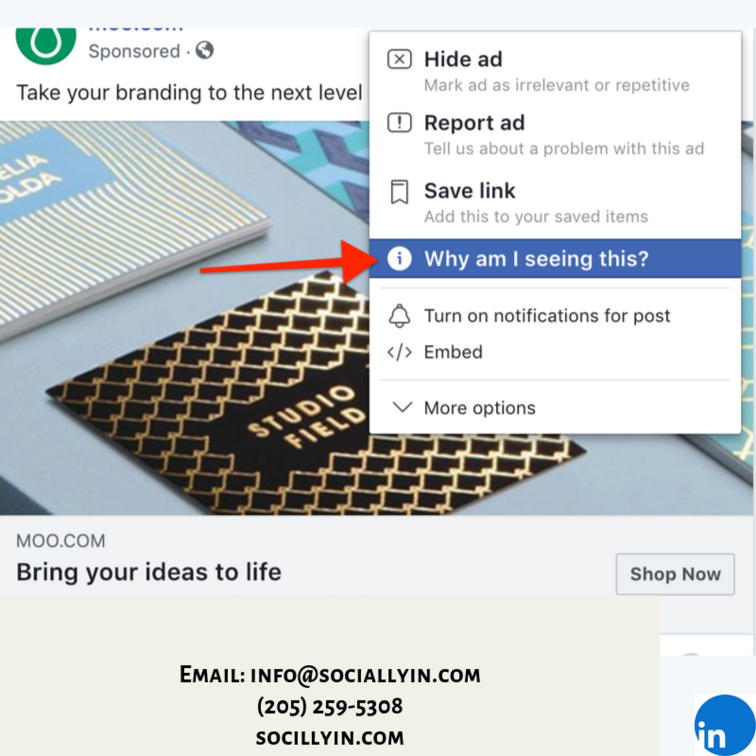Click the MOO.COM domain link
Screen dimensions: 756x756
[61, 541]
